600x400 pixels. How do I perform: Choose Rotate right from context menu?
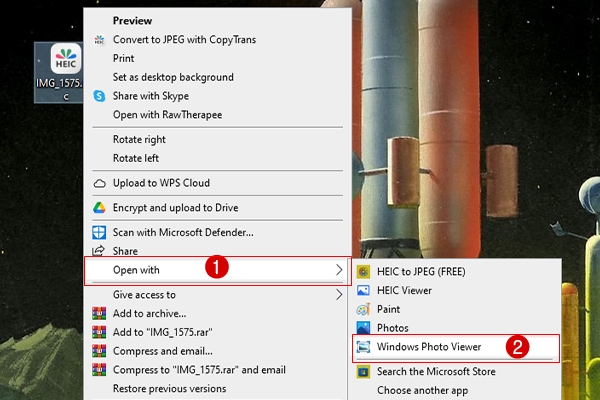tap(140, 139)
